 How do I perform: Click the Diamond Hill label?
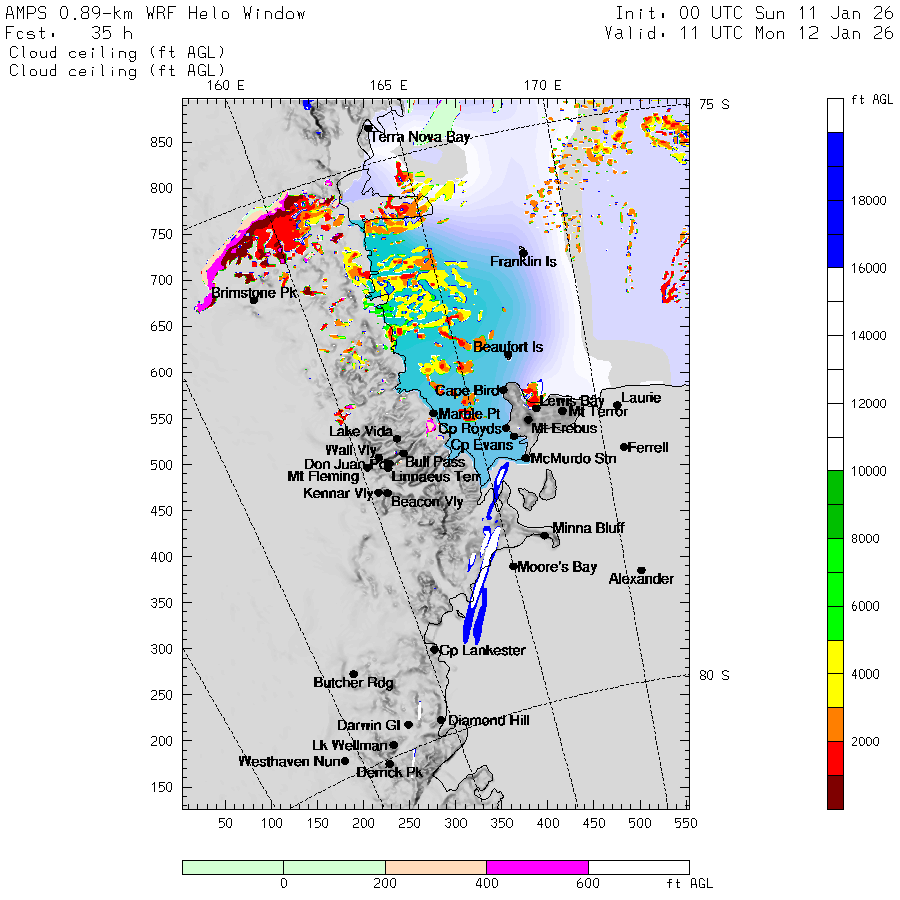[x=488, y=720]
